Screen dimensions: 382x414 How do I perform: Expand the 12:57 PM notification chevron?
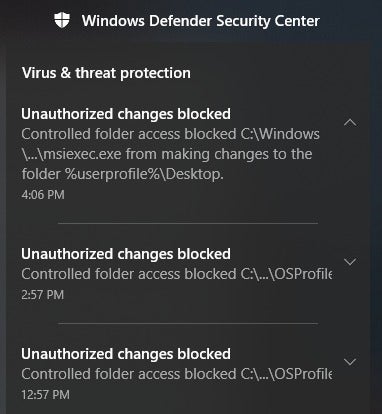tap(350, 362)
